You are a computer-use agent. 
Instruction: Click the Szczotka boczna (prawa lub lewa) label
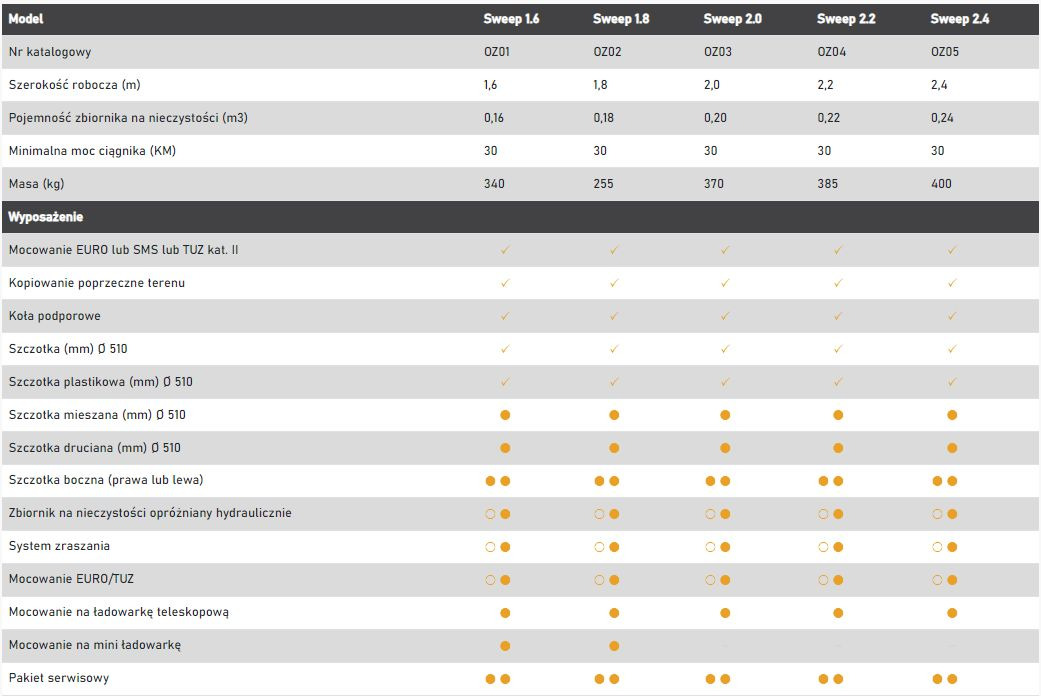tap(106, 480)
